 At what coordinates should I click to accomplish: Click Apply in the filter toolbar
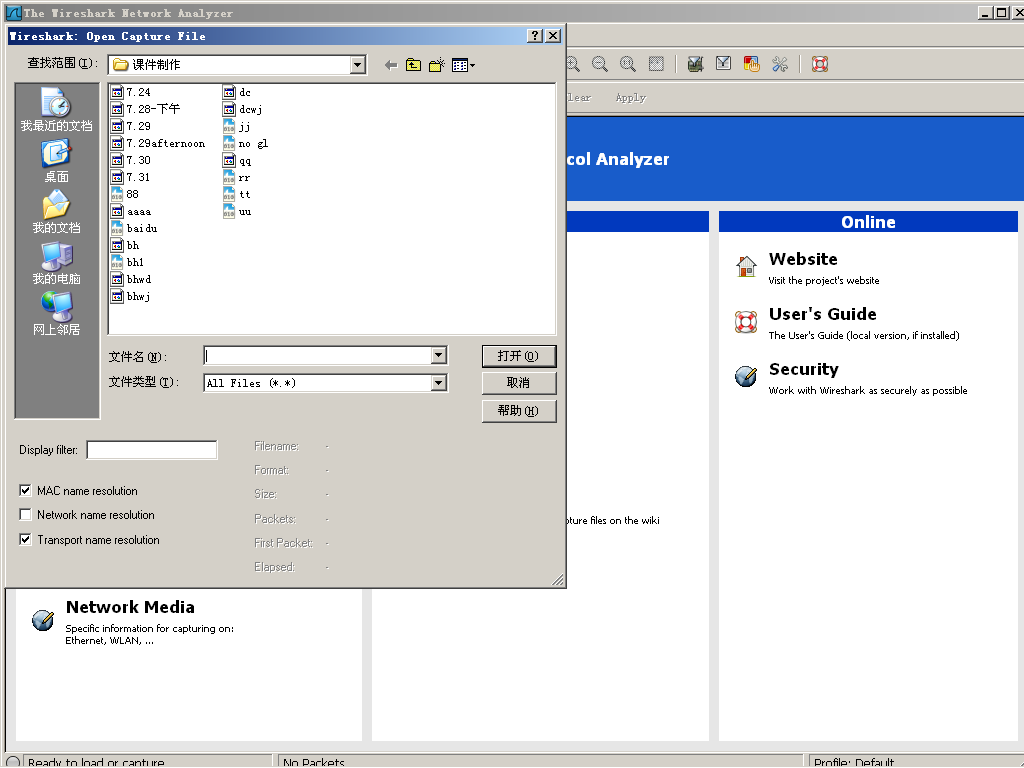(x=630, y=97)
